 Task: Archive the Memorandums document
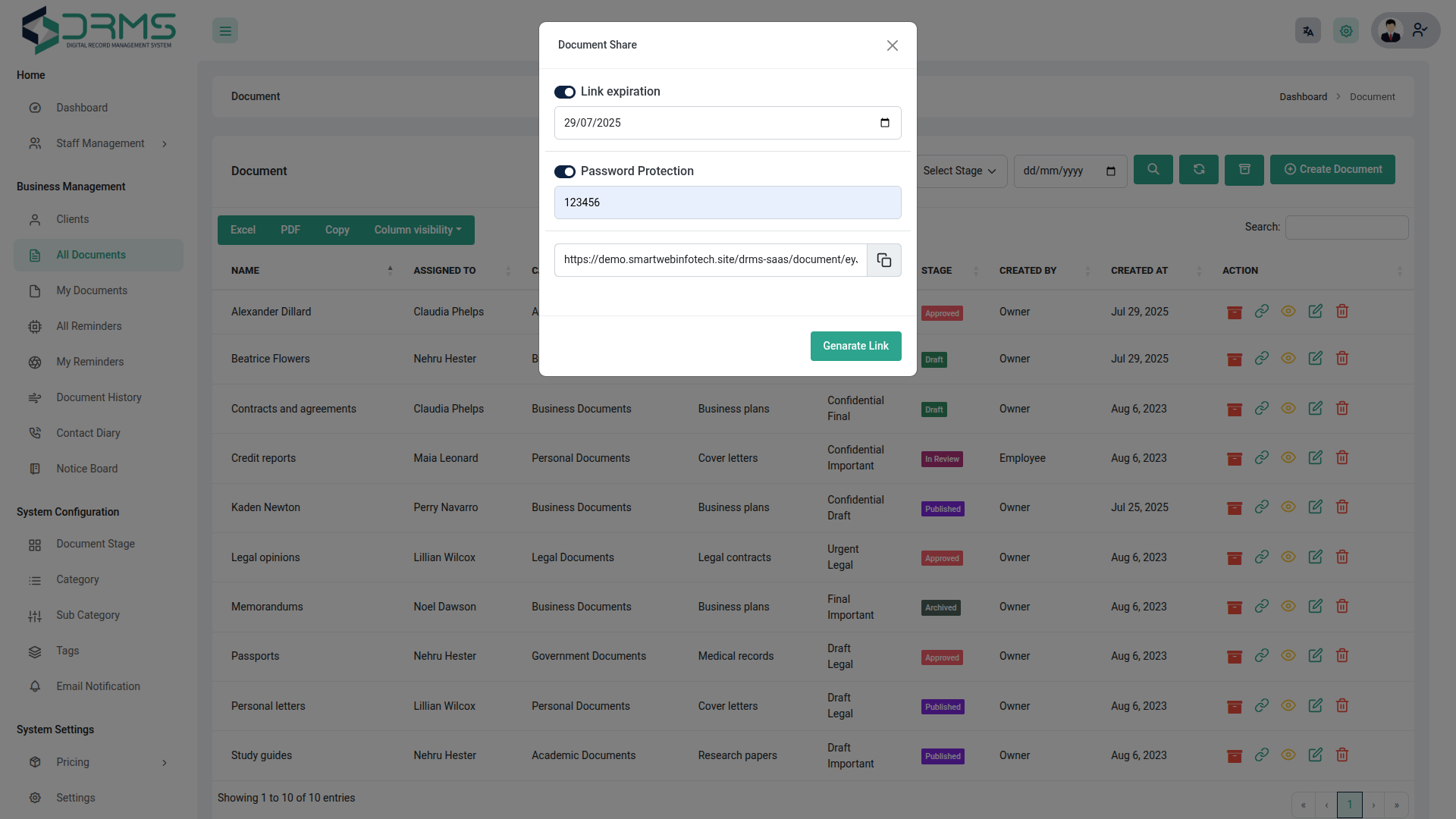point(1235,607)
